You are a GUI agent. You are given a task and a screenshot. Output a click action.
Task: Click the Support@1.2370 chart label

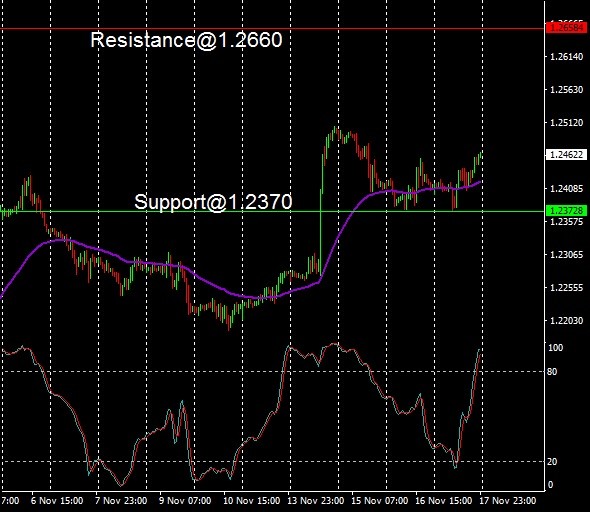click(x=213, y=202)
